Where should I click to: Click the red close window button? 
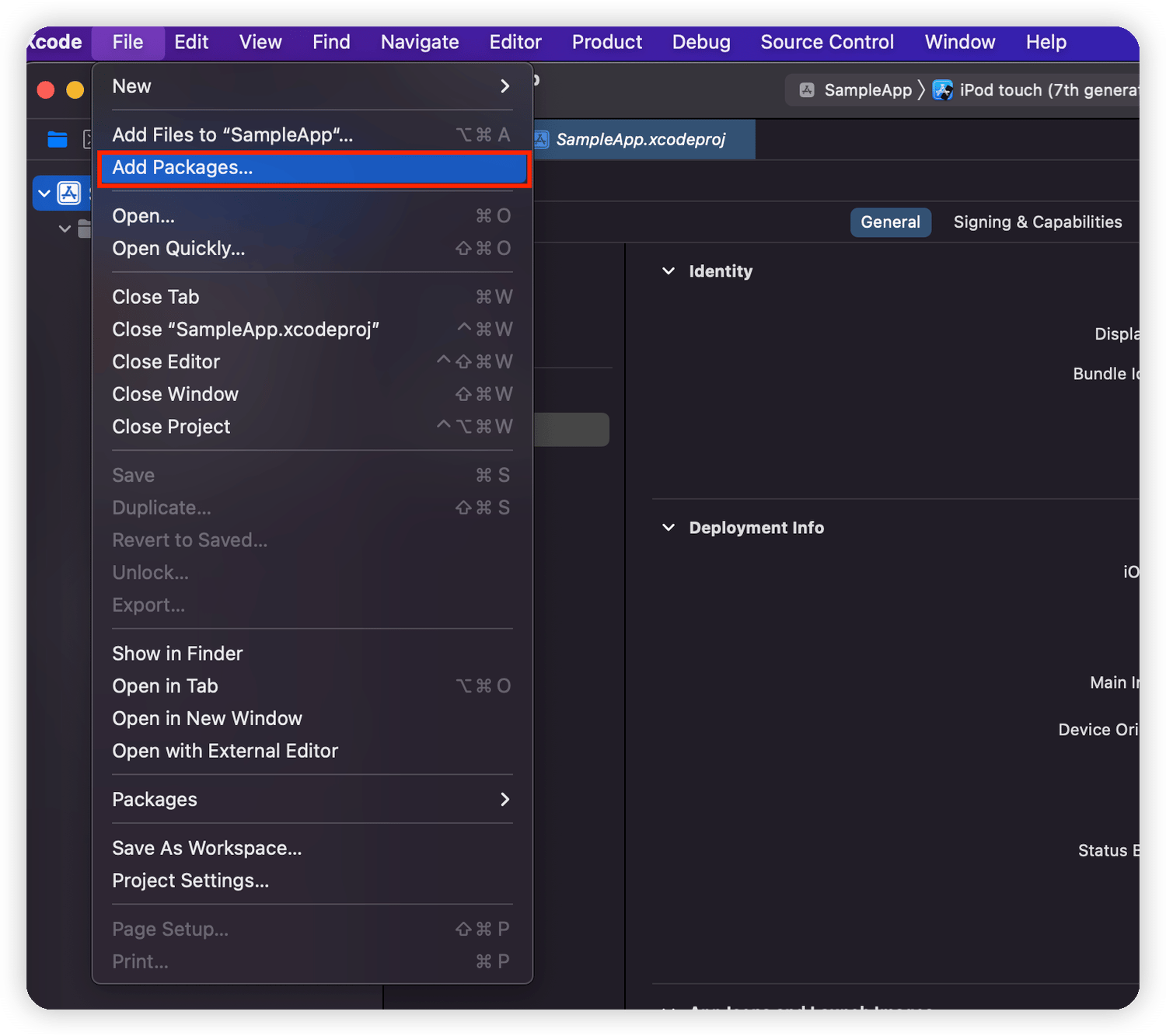tap(46, 90)
